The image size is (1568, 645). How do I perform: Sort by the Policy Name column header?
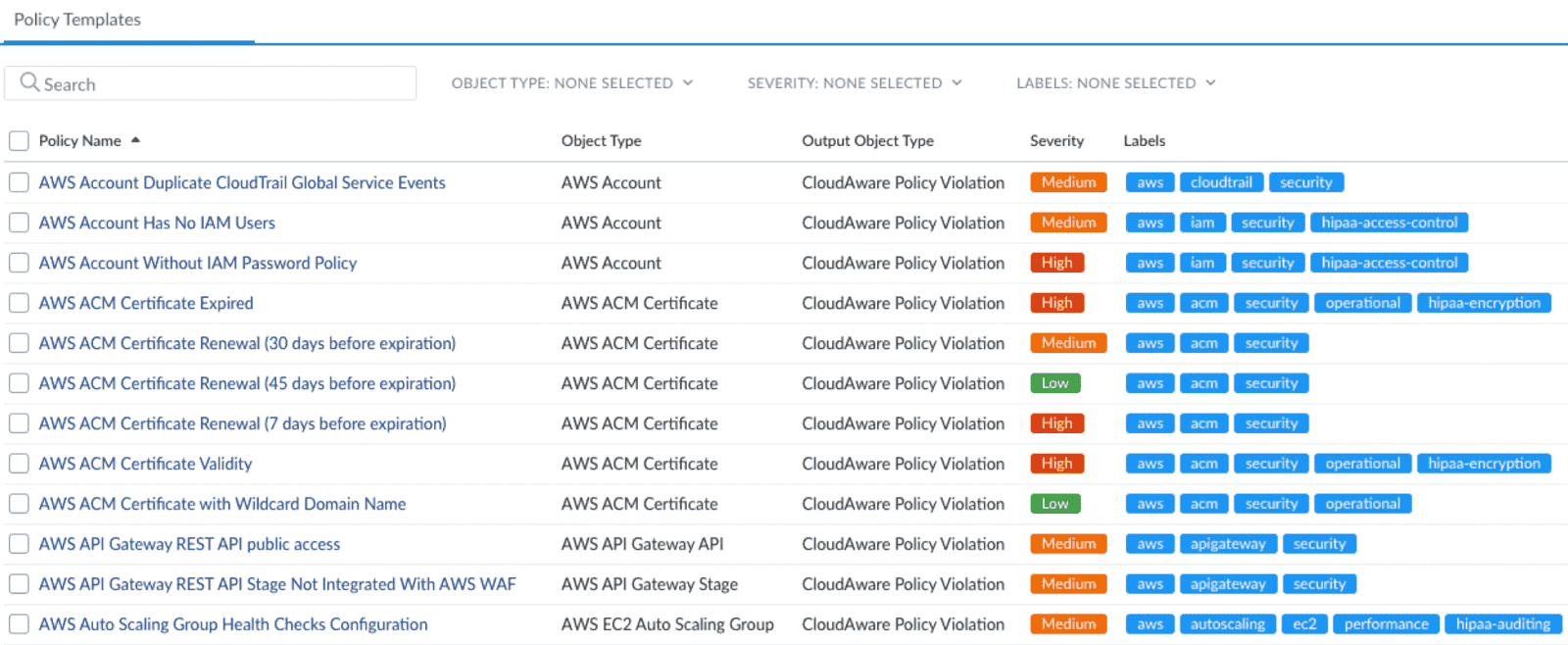coord(80,141)
